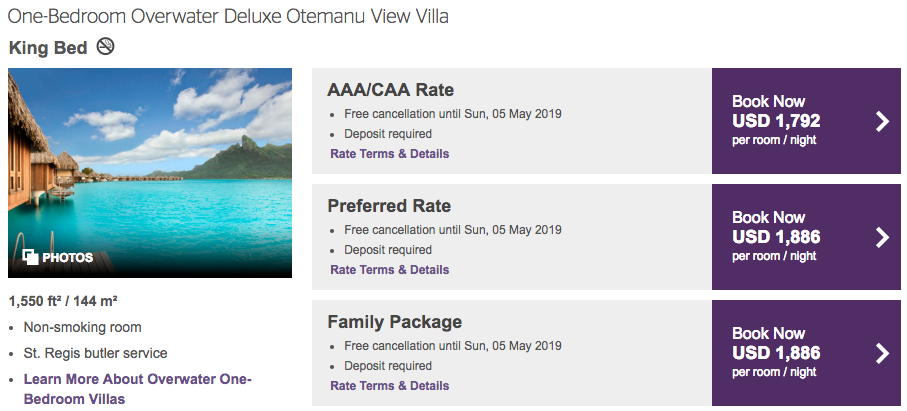Click the Preferred Rate heading
This screenshot has height=411, width=907.
(x=389, y=206)
